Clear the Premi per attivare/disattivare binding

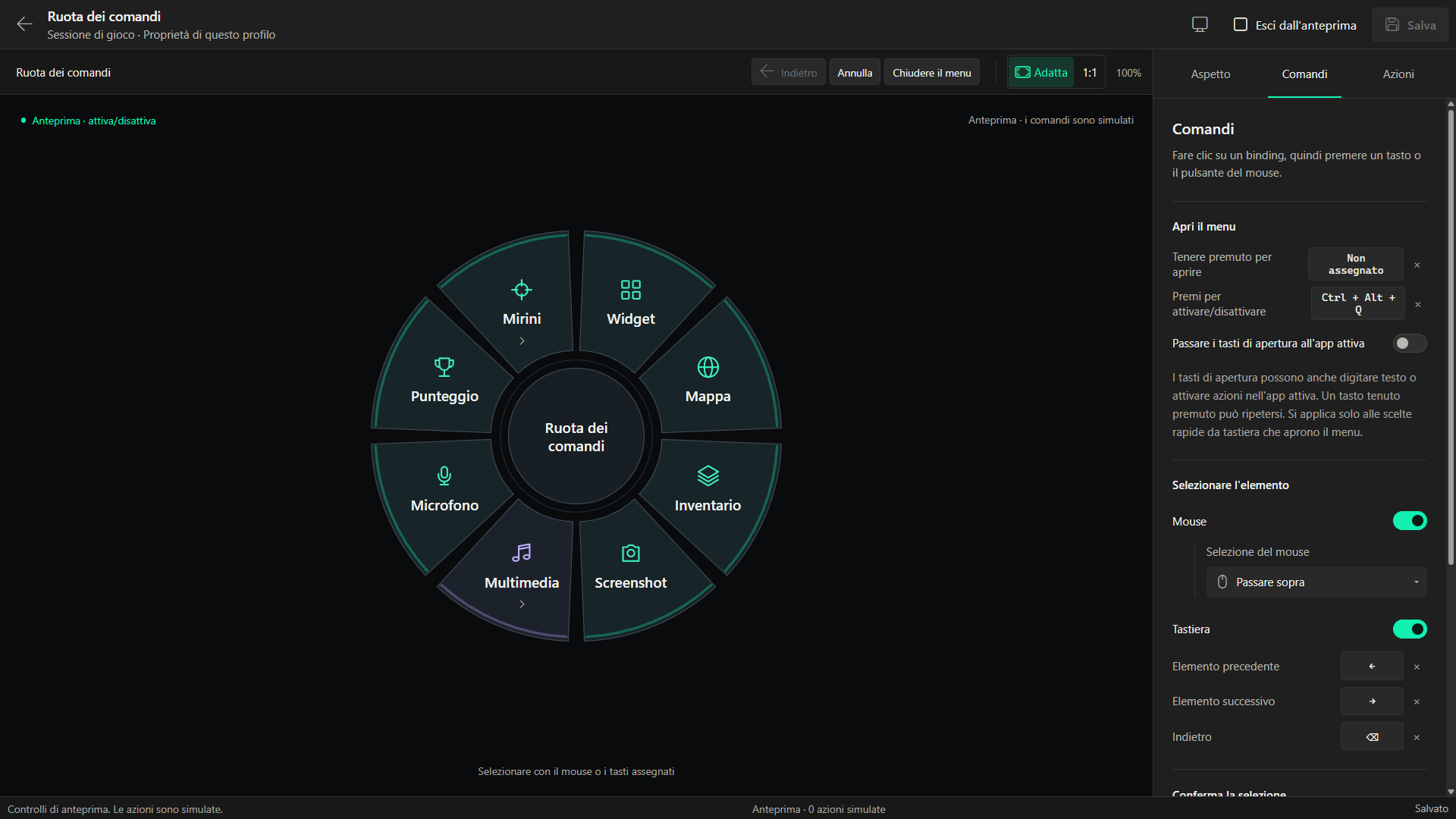pyautogui.click(x=1417, y=304)
